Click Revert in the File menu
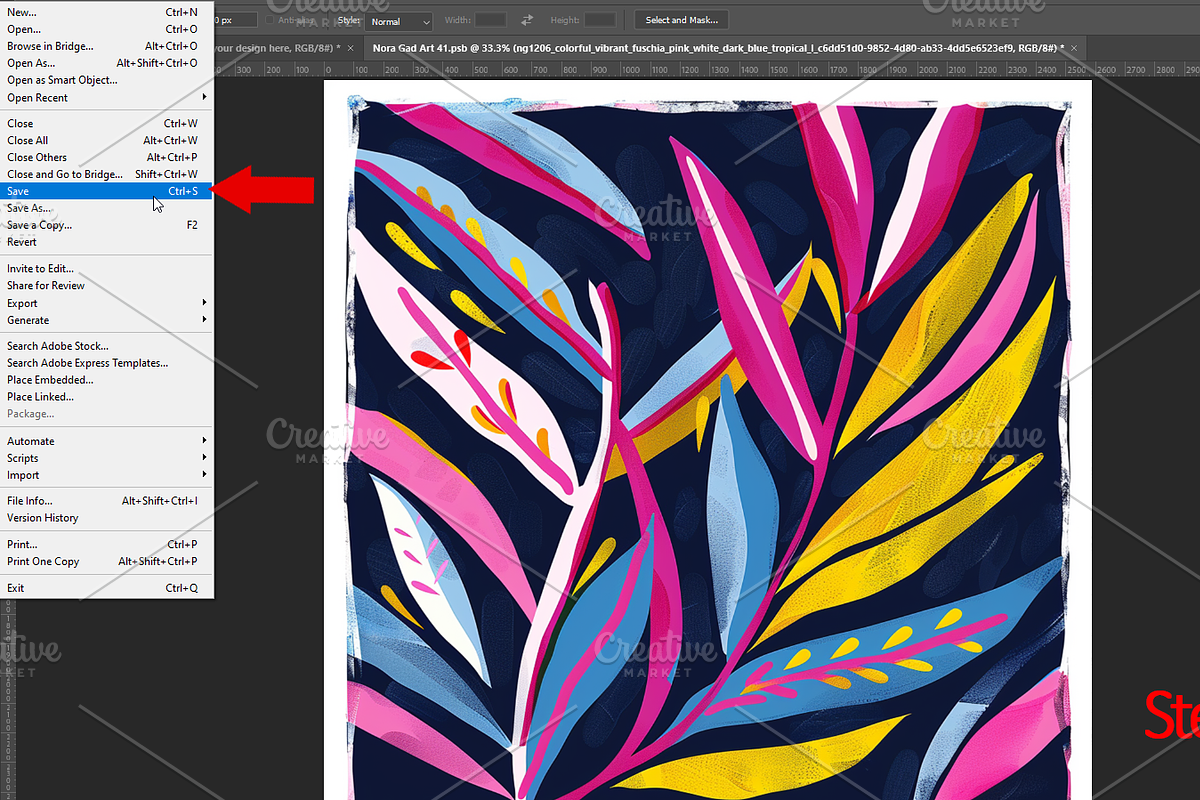The height and width of the screenshot is (800, 1200). (x=106, y=242)
